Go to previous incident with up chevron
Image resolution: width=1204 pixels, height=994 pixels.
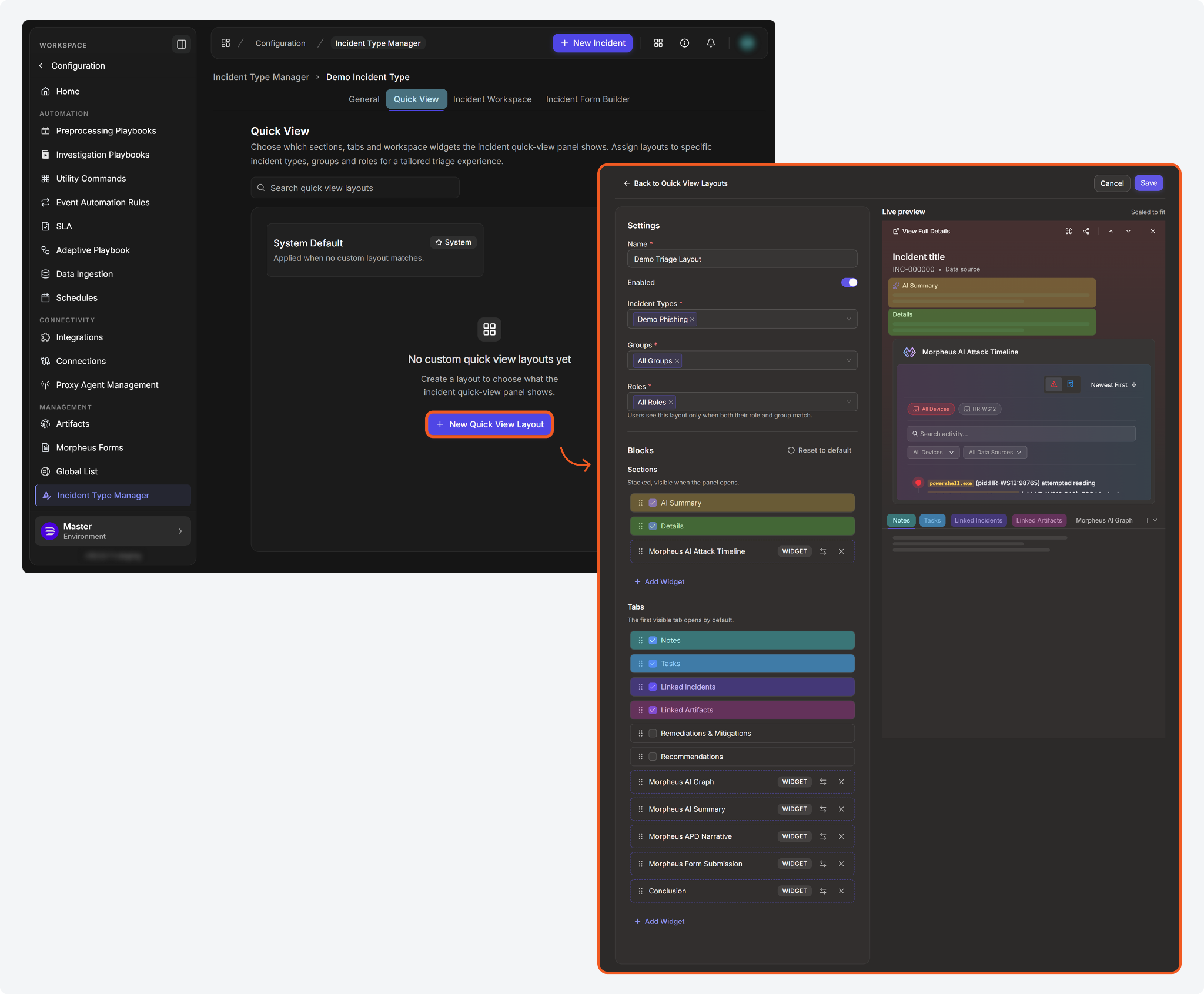pos(1111,231)
